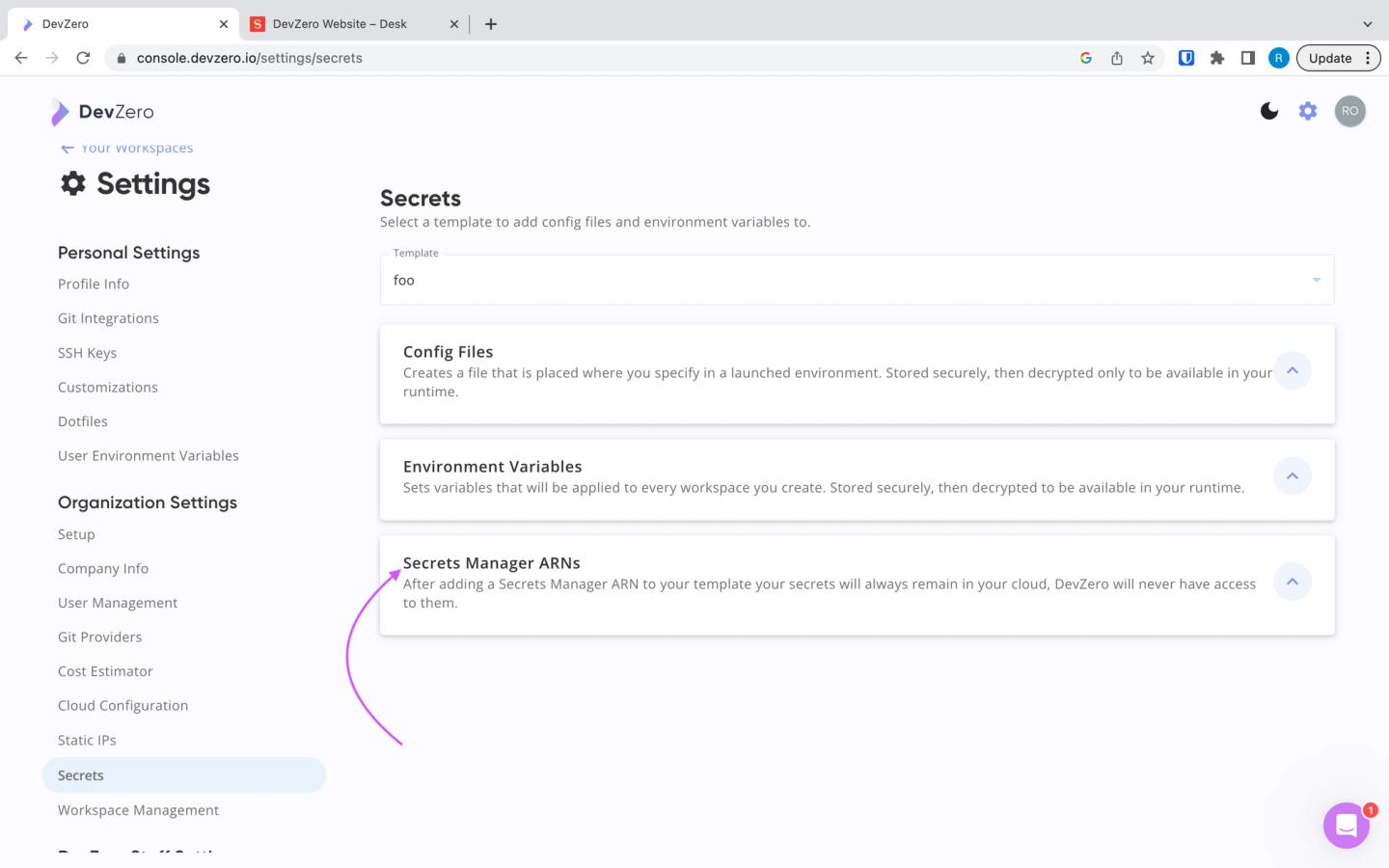1389x868 pixels.
Task: Collapse the Secrets Manager ARNs section
Action: (1293, 582)
